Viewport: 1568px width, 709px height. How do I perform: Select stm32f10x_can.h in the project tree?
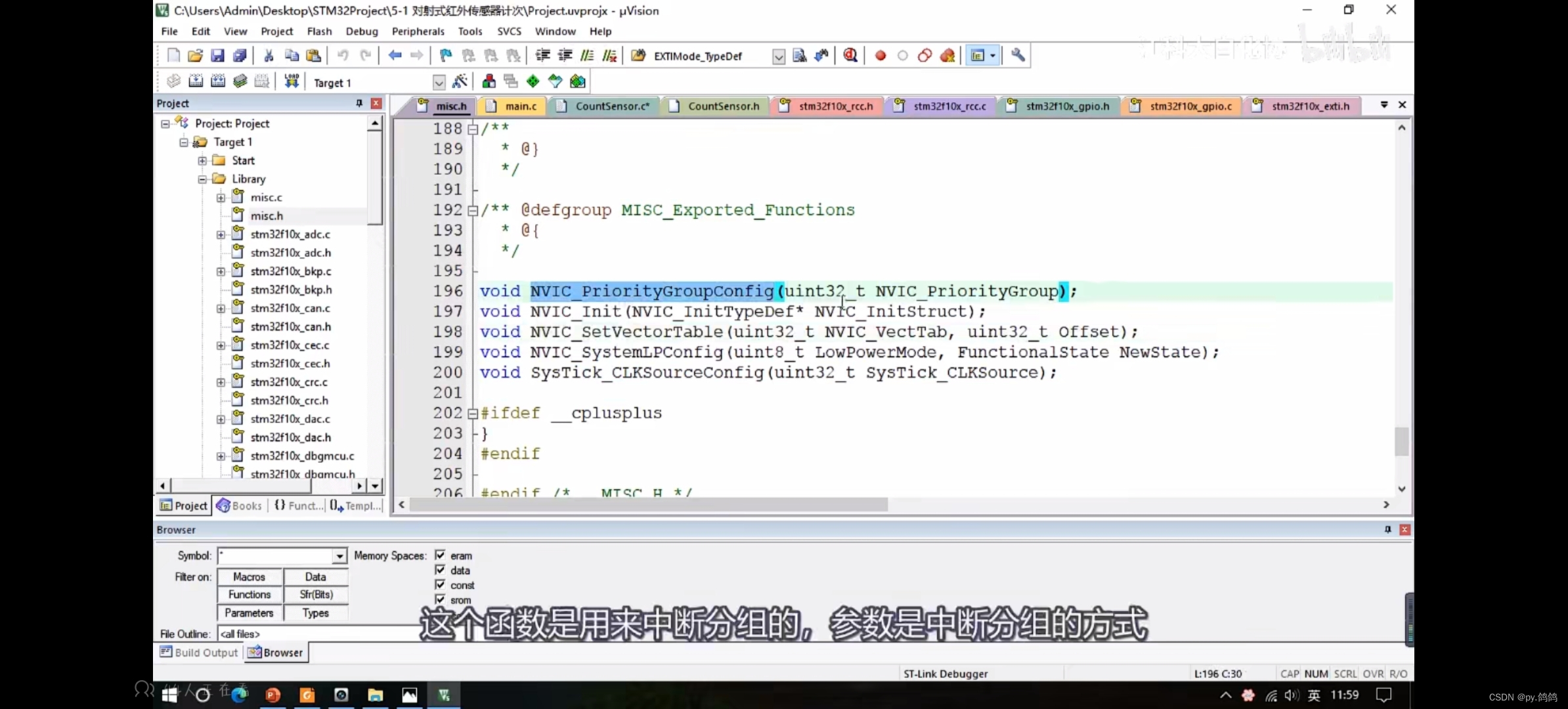tap(290, 326)
